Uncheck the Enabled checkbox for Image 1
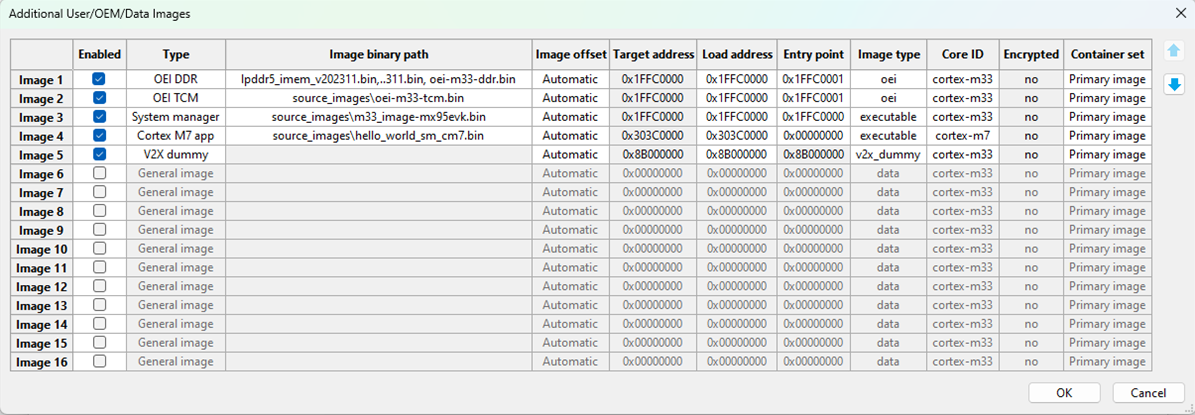Image resolution: width=1195 pixels, height=415 pixels. pos(99,79)
